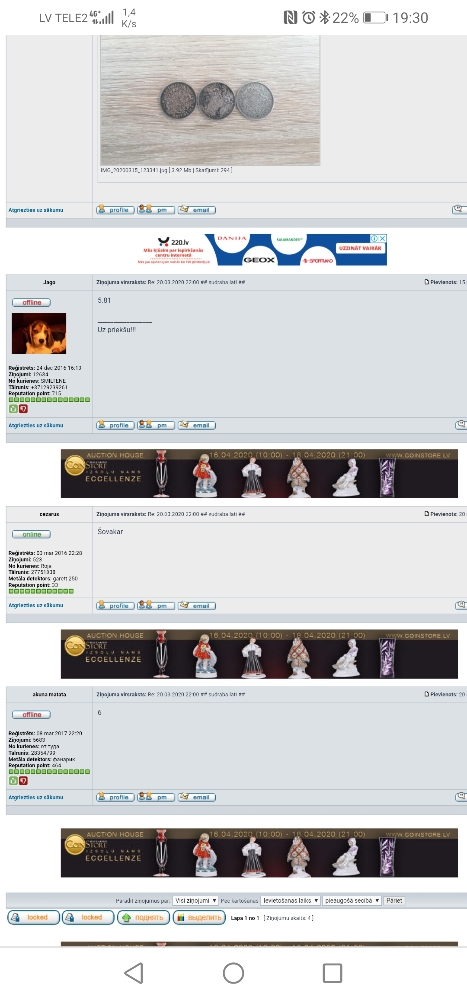The height and width of the screenshot is (1000, 467).
Task: Quote Jaga's post with reply icon
Action: click(x=461, y=425)
